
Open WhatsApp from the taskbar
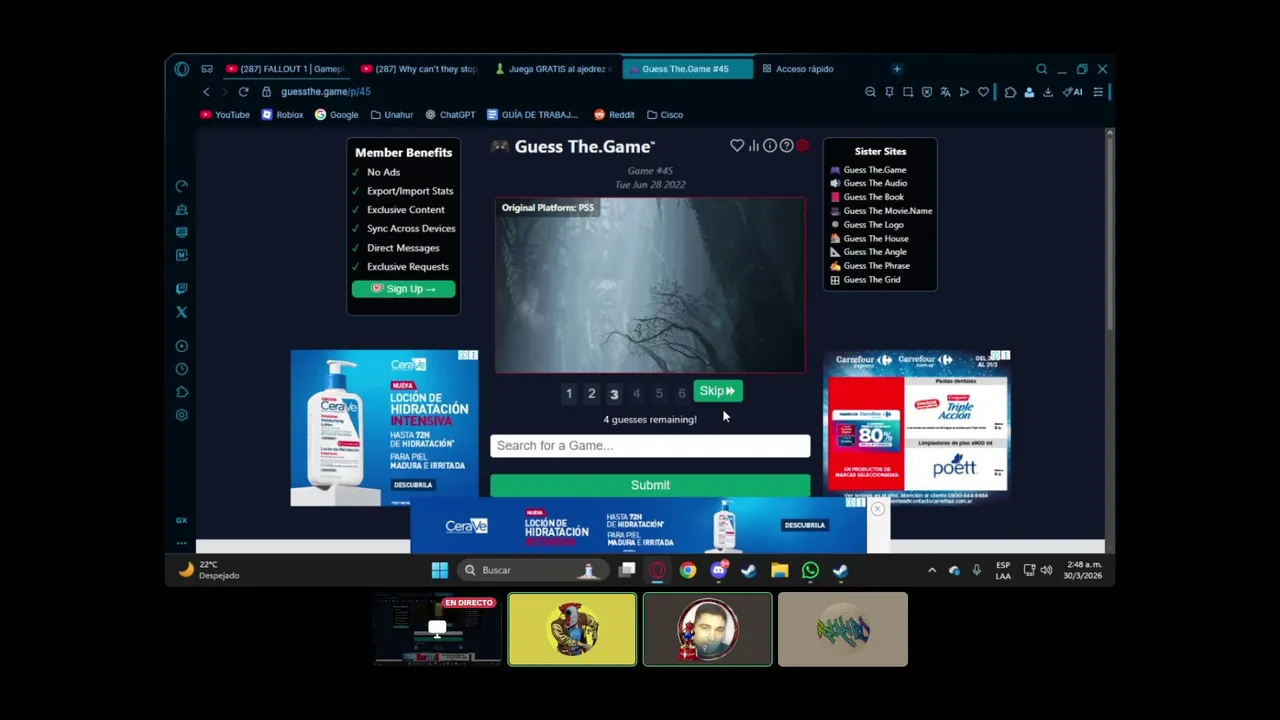810,570
